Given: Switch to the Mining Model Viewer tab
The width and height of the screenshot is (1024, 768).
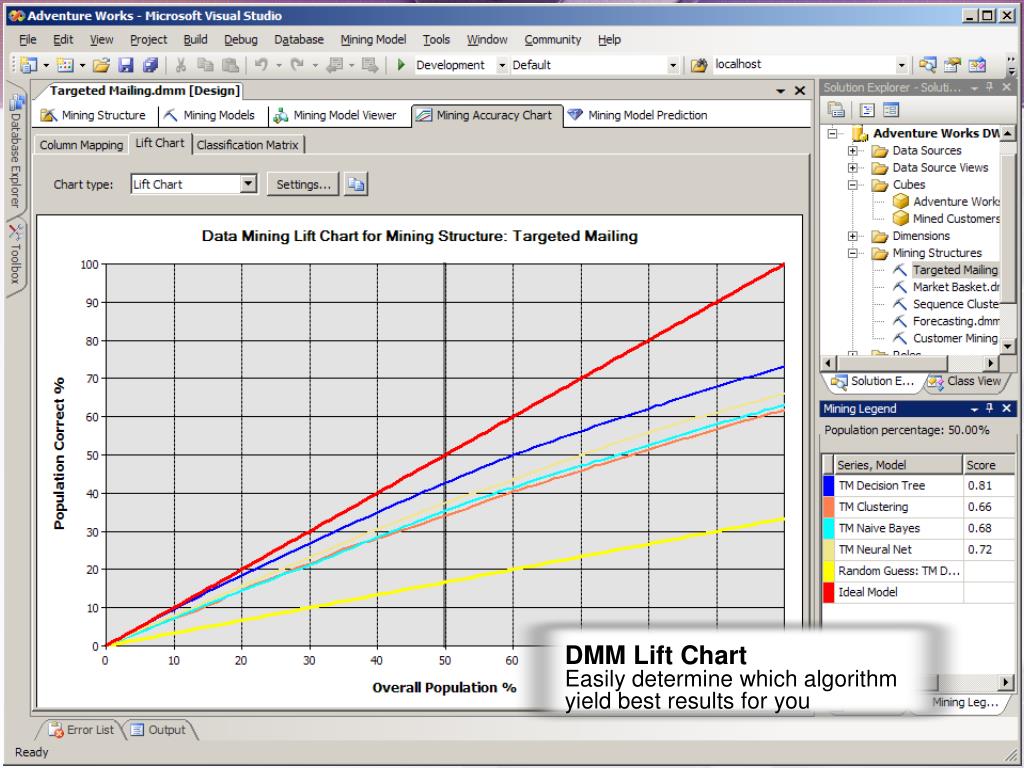Looking at the screenshot, I should click(335, 115).
